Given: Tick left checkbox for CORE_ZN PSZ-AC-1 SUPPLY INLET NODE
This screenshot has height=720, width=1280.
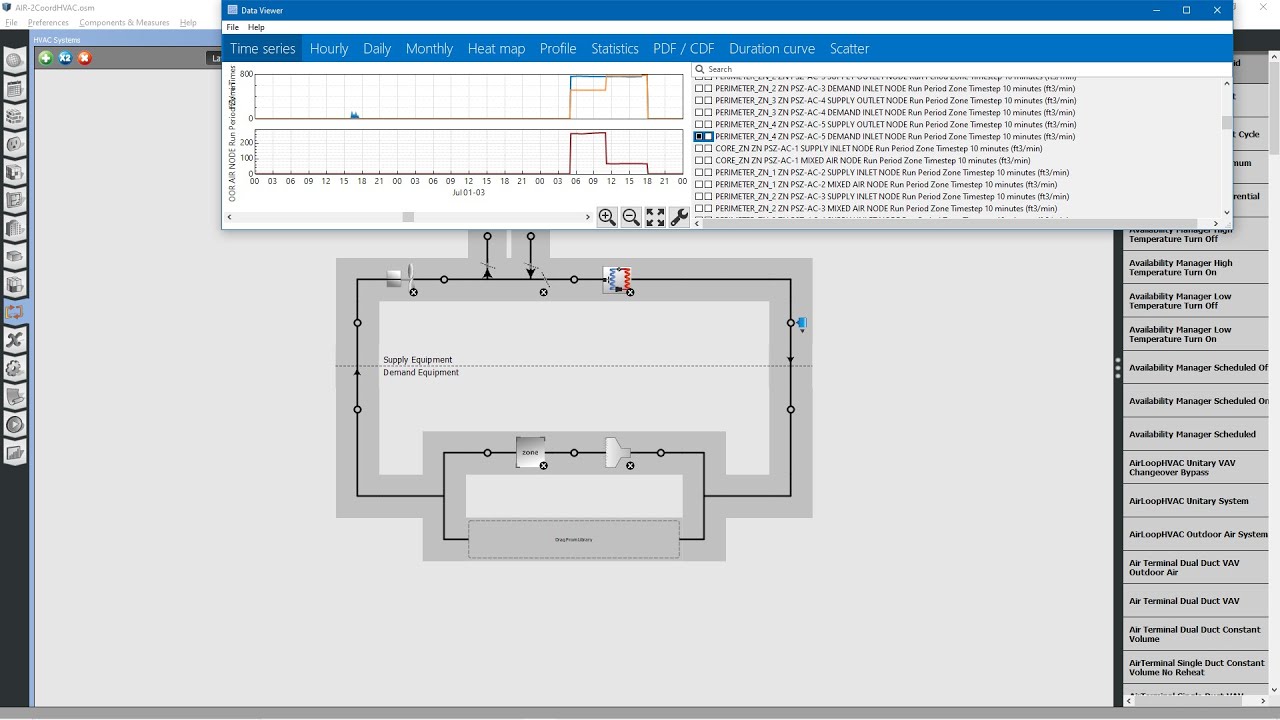Looking at the screenshot, I should (x=699, y=149).
